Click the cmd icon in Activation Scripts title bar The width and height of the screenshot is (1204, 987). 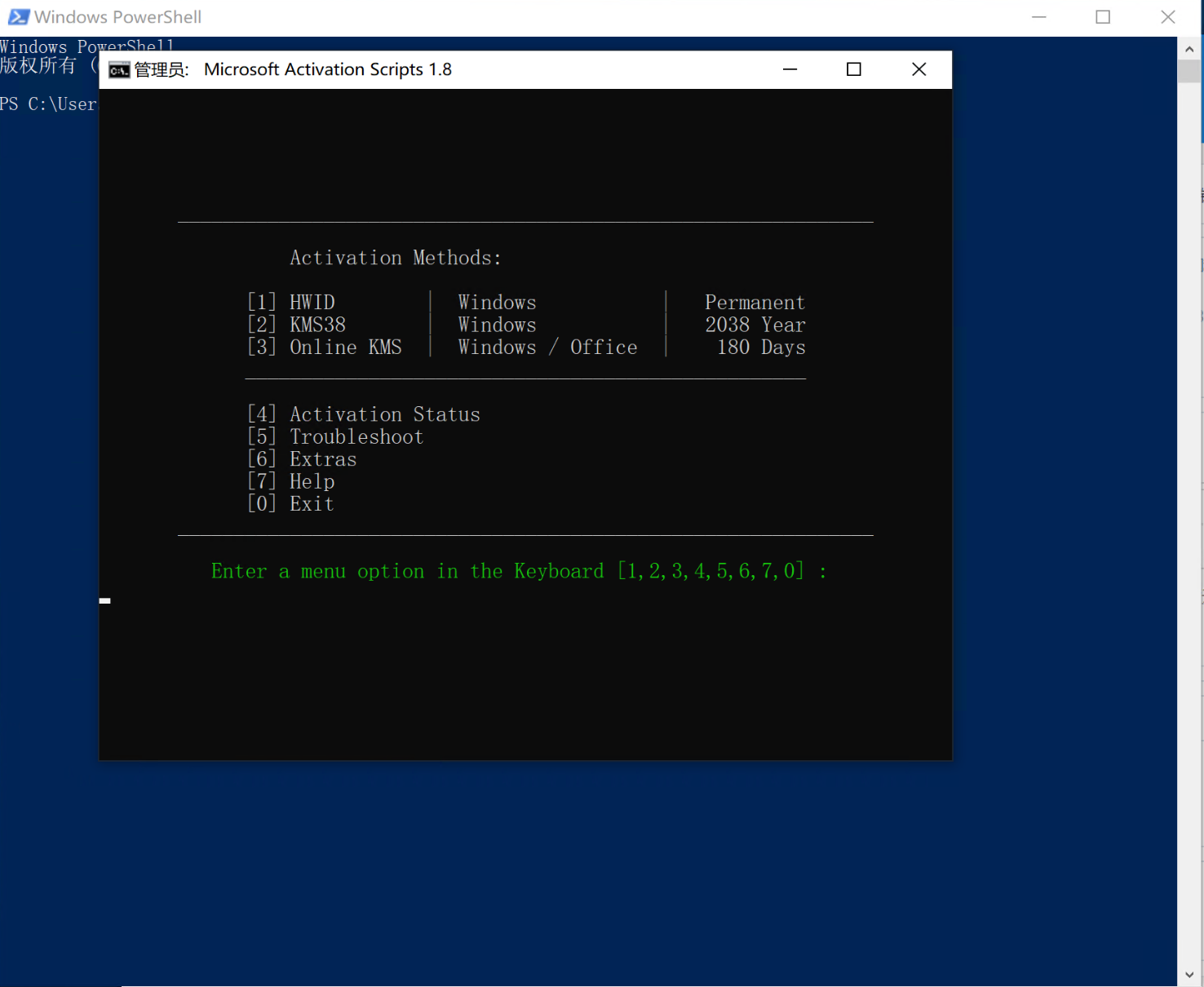(119, 70)
